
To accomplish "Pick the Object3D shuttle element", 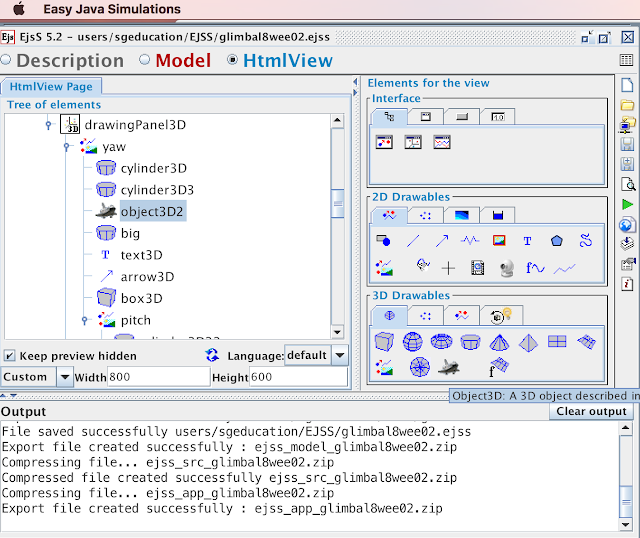I will tap(449, 367).
